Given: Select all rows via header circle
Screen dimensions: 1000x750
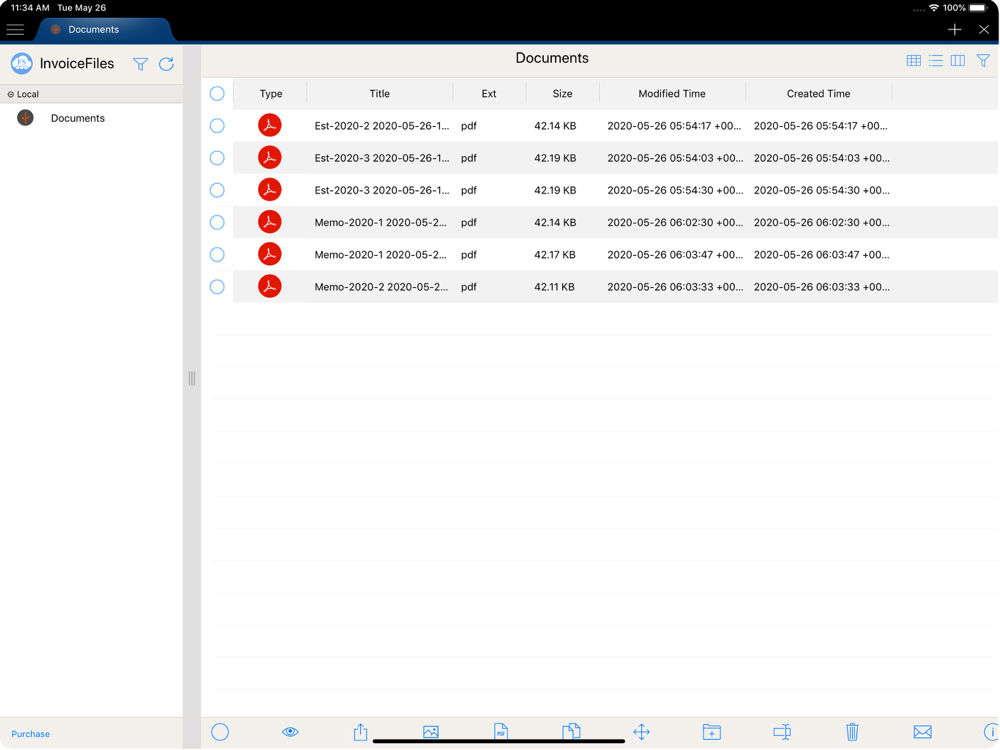Looking at the screenshot, I should coord(217,94).
